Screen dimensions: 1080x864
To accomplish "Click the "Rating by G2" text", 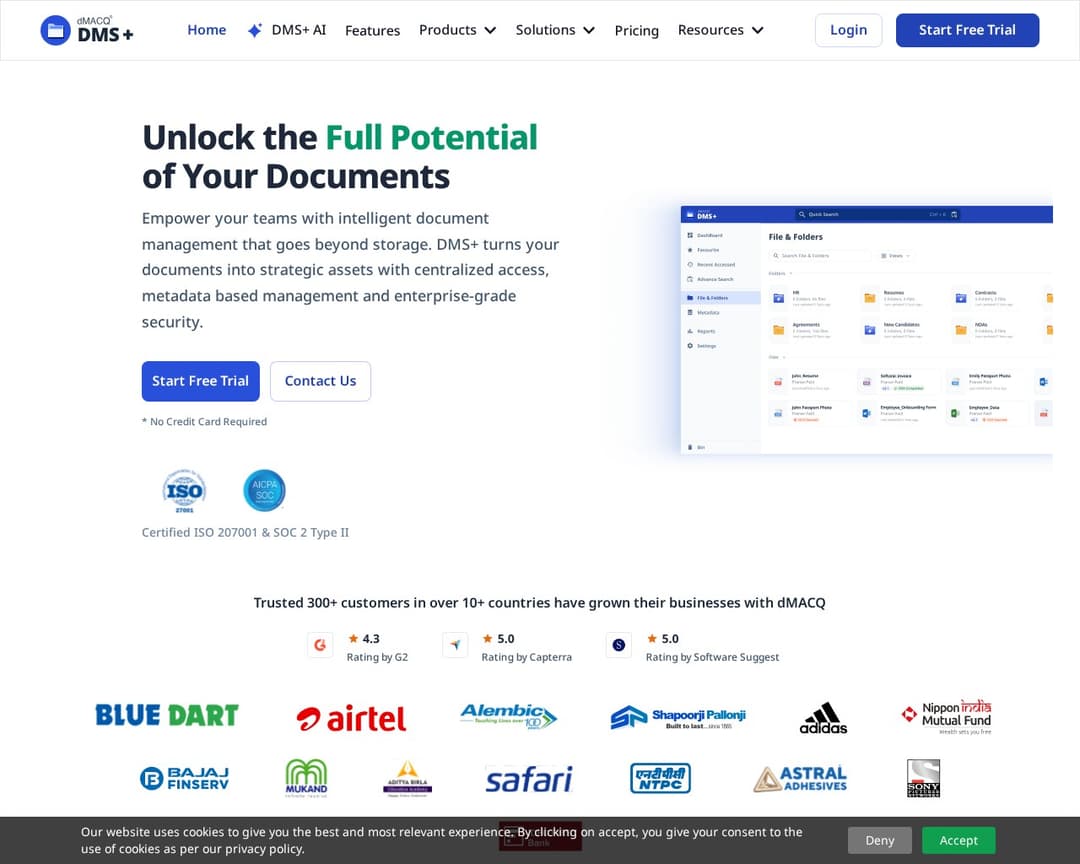I will point(377,657).
